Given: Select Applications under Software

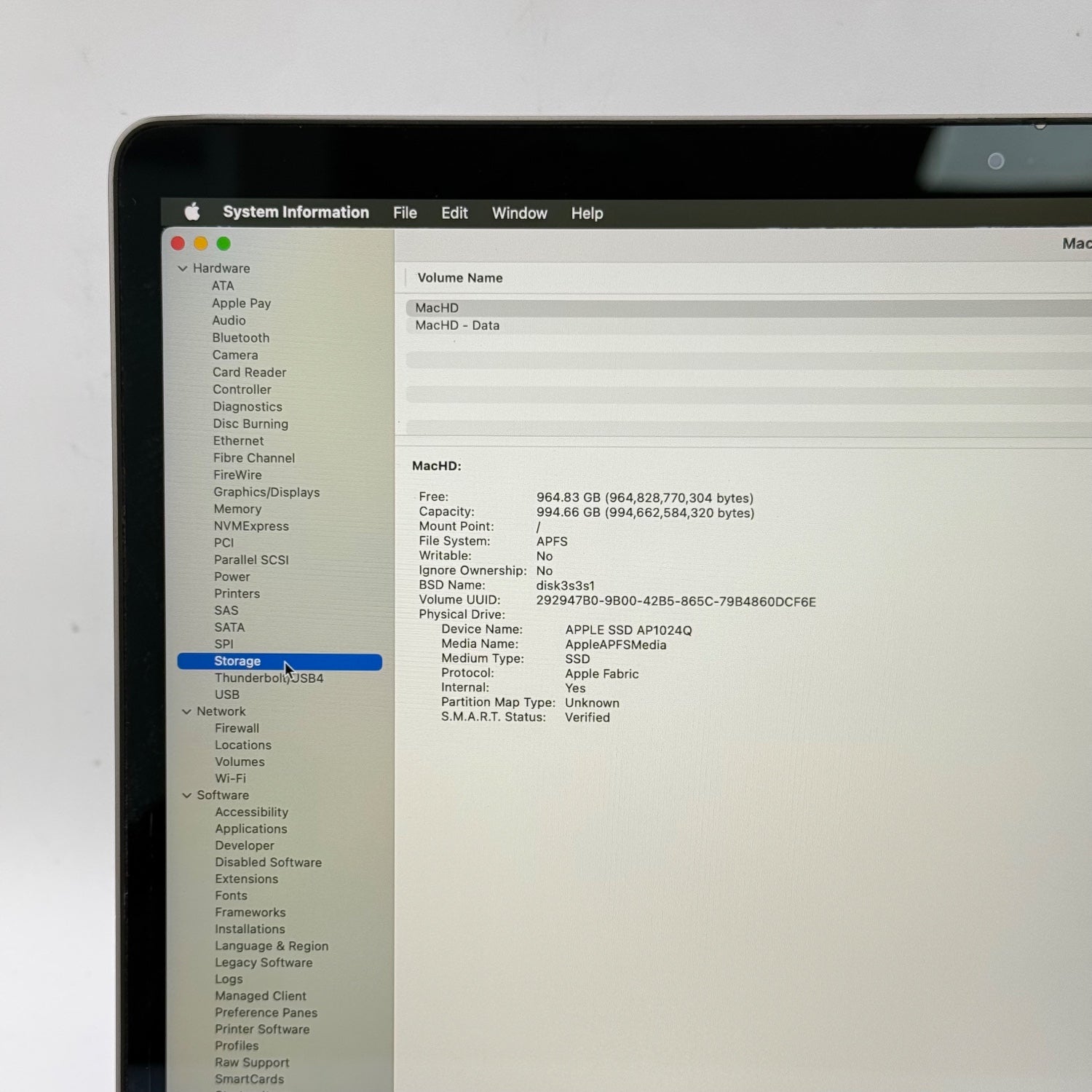Looking at the screenshot, I should pos(251,828).
